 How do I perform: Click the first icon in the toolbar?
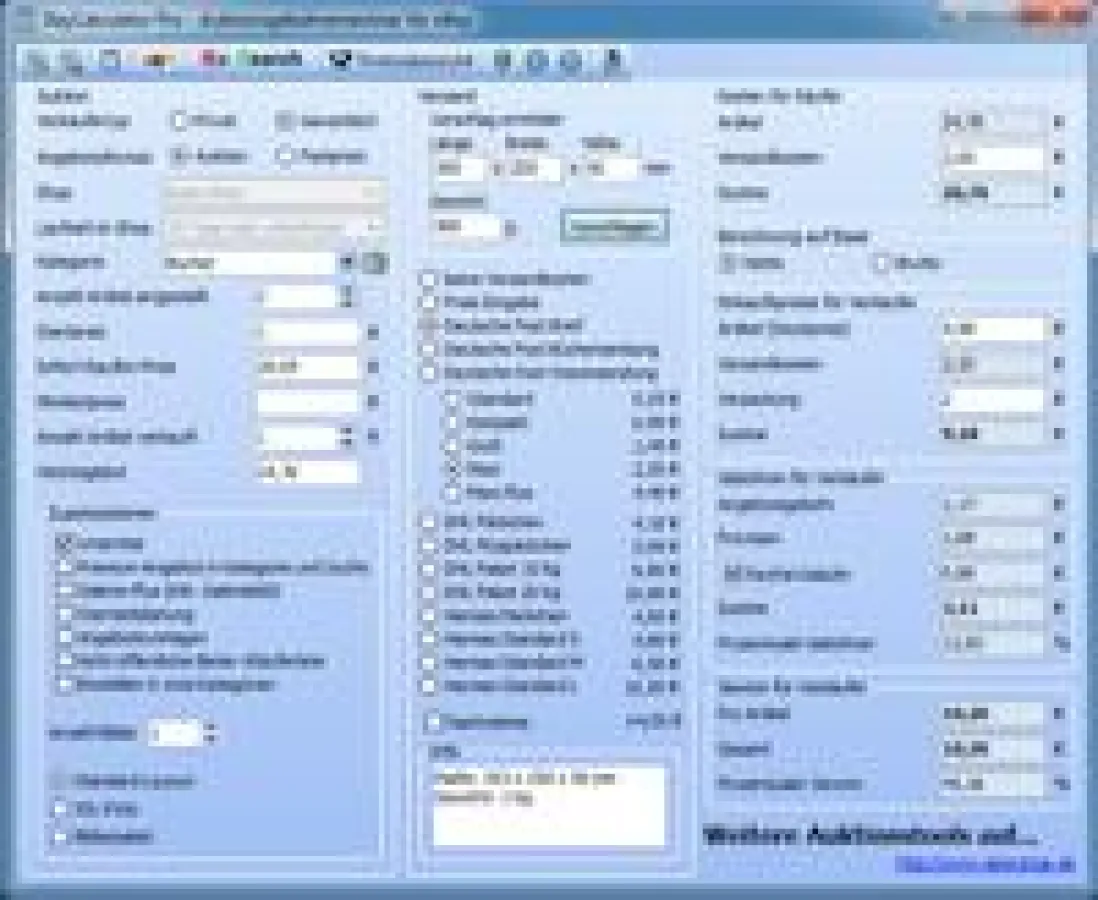38,62
